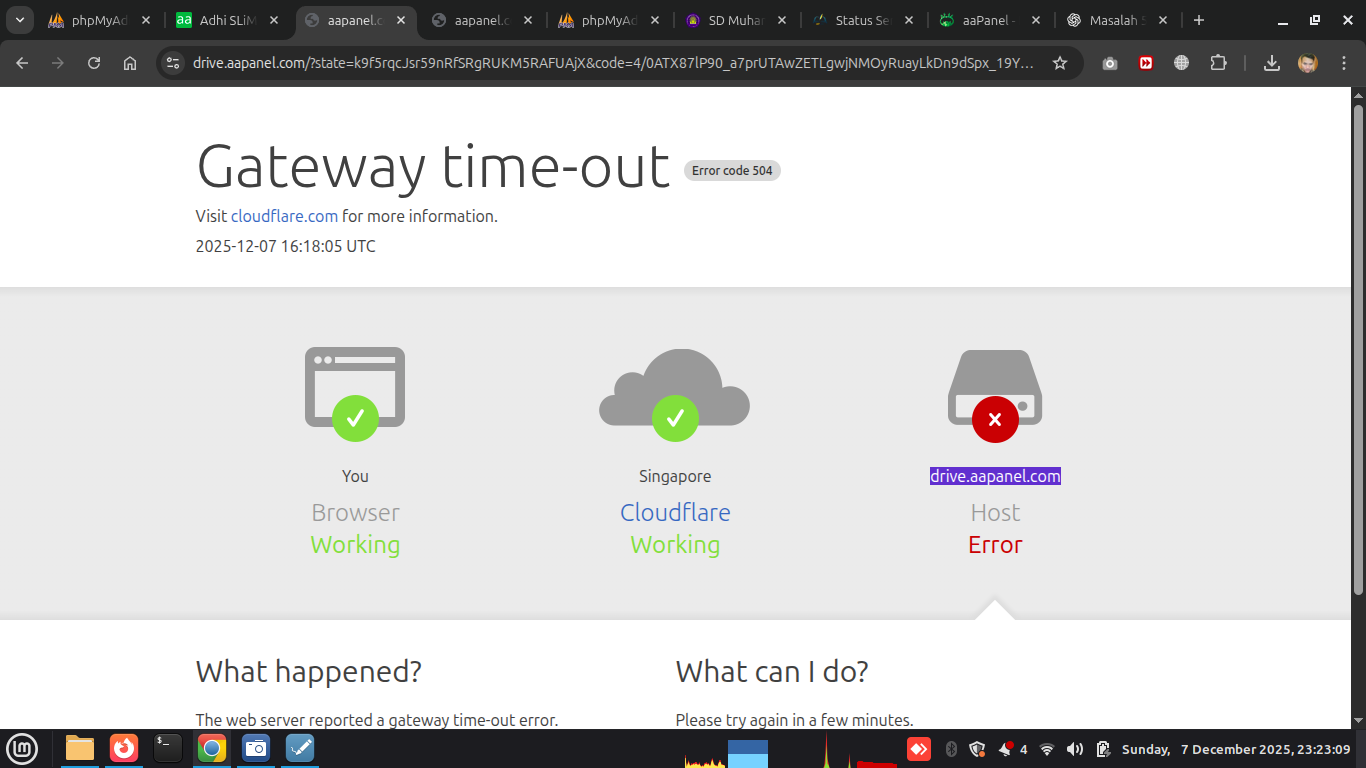Click the Cloudflare cloud status icon
The height and width of the screenshot is (768, 1366).
[675, 393]
